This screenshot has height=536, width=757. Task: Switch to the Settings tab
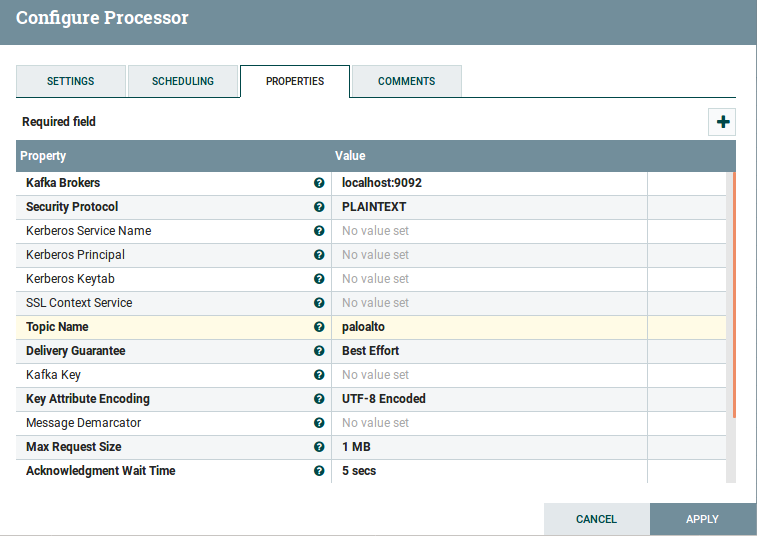tap(70, 81)
